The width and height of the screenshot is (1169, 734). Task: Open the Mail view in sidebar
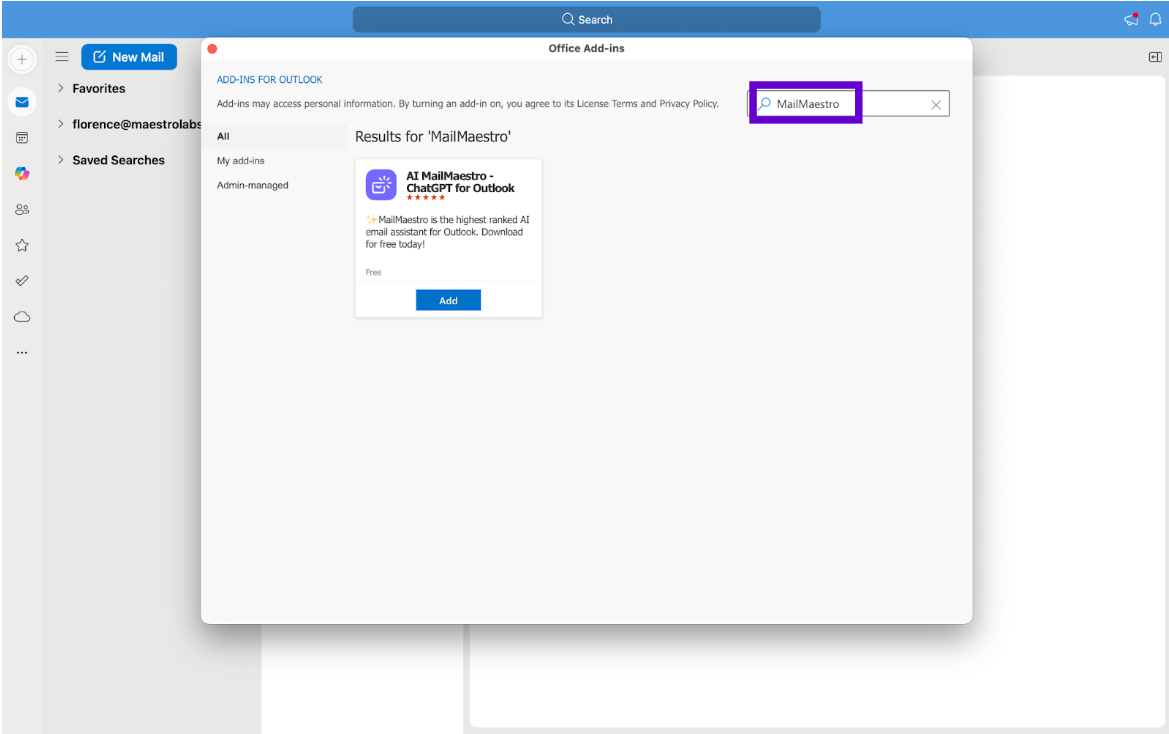click(x=22, y=102)
